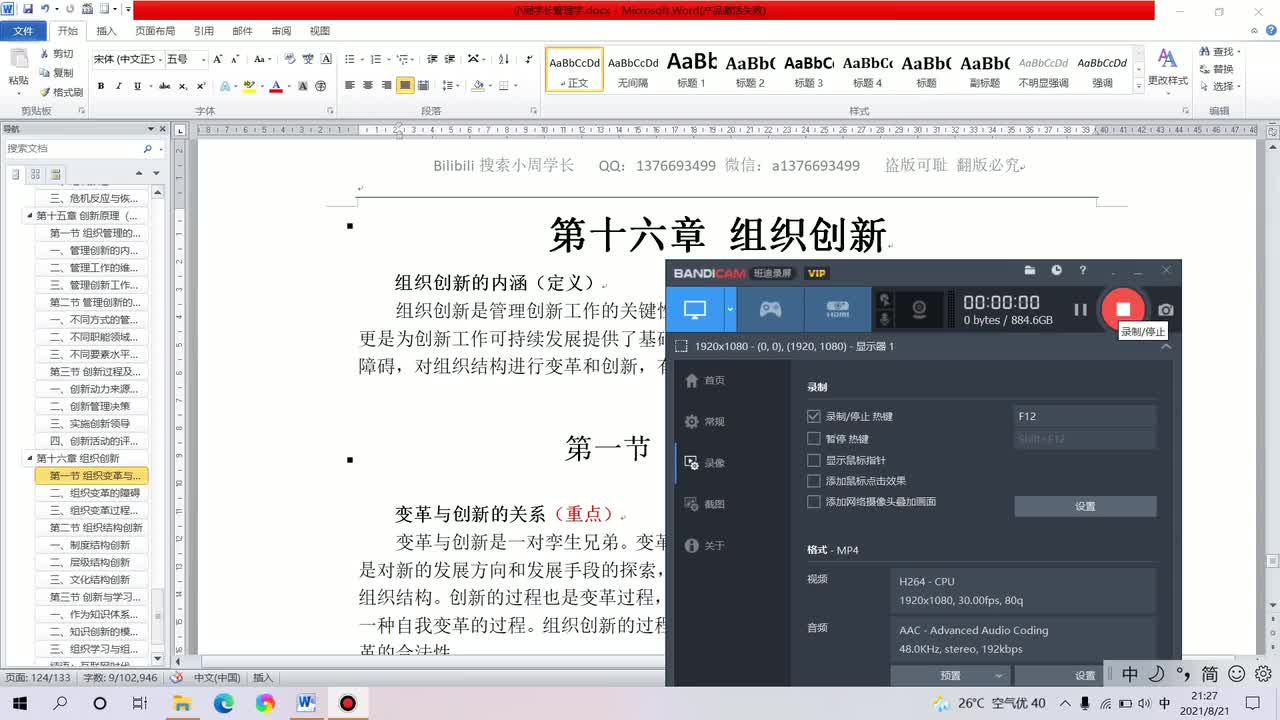Select game recording mode gamepad icon

click(770, 309)
